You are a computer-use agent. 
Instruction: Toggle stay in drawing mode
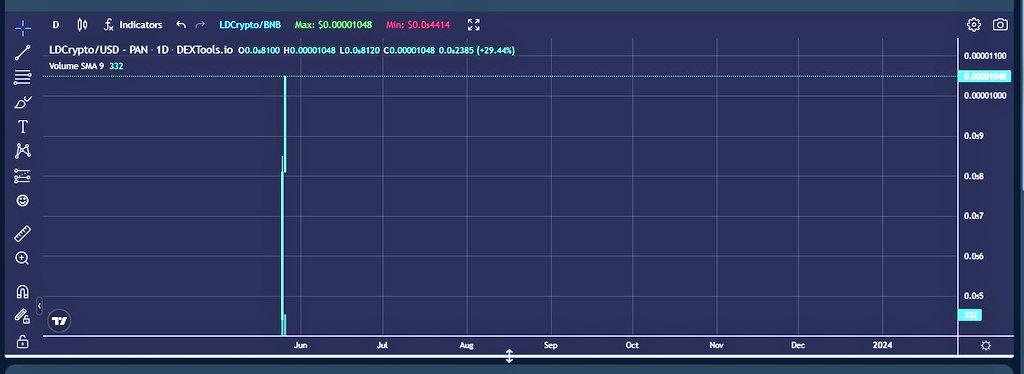point(22,316)
